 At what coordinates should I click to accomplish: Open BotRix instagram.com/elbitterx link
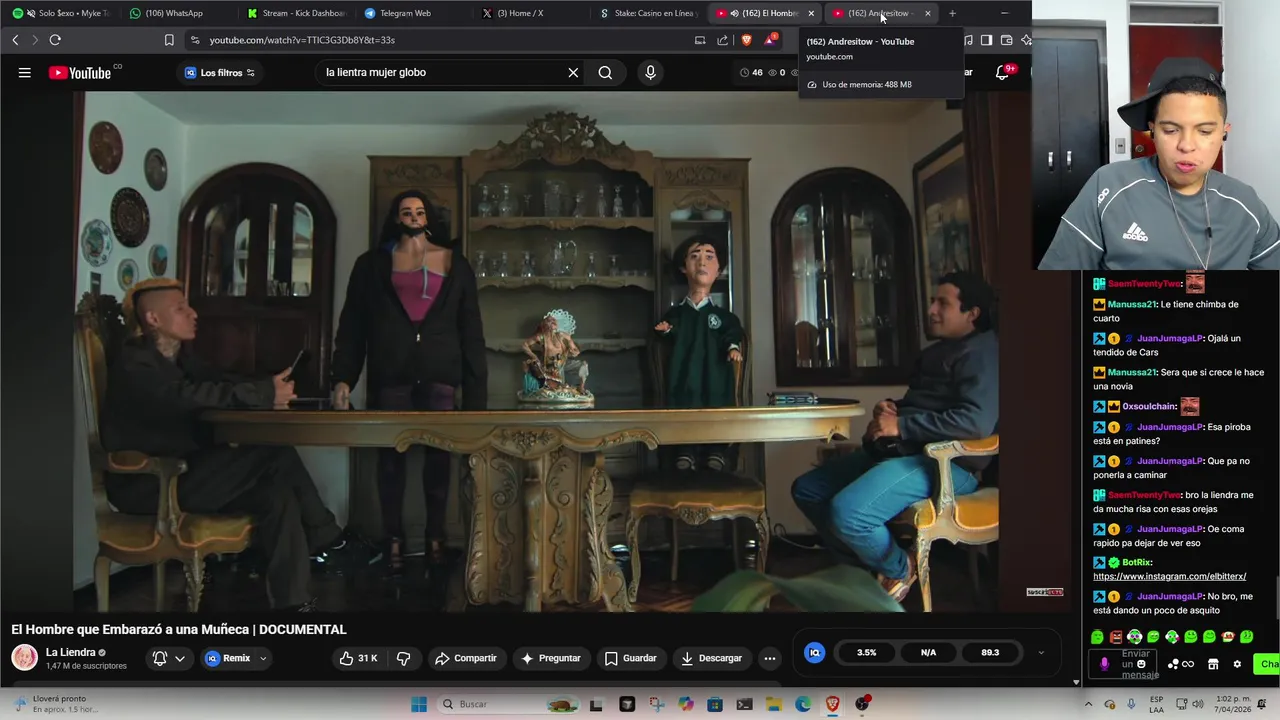(1169, 577)
